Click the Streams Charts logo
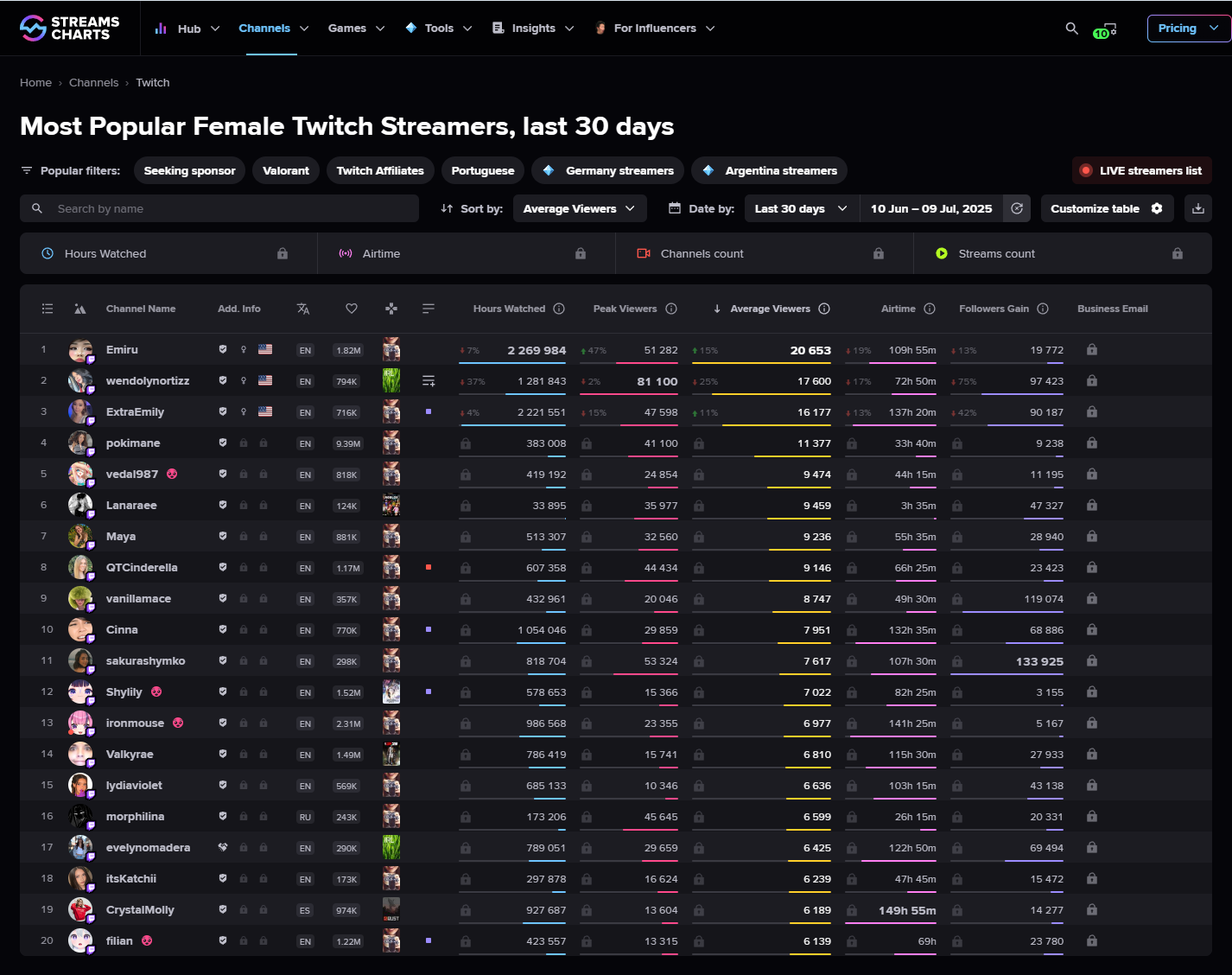The height and width of the screenshot is (975, 1232). coord(70,29)
